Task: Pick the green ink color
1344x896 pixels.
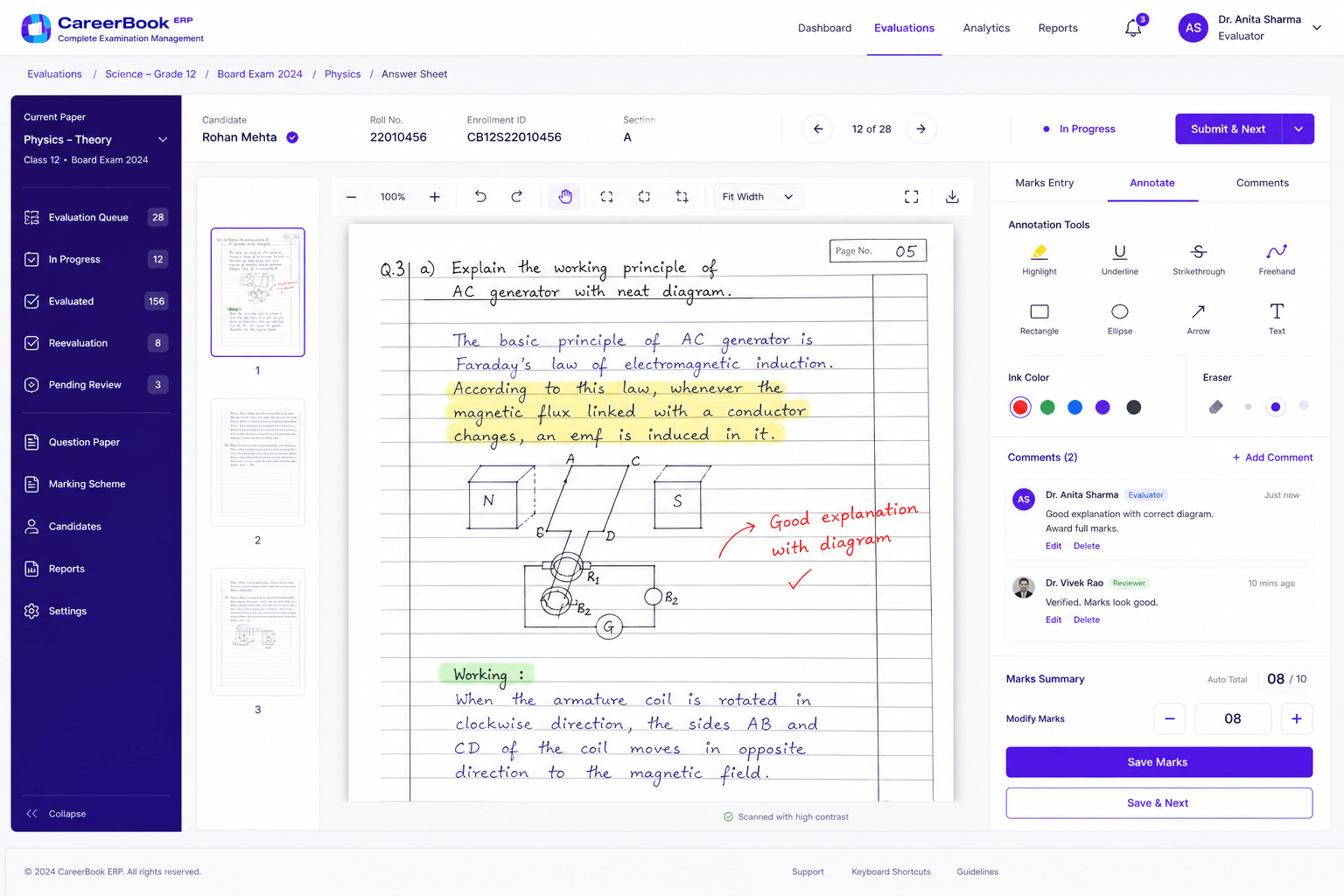Action: [x=1047, y=407]
